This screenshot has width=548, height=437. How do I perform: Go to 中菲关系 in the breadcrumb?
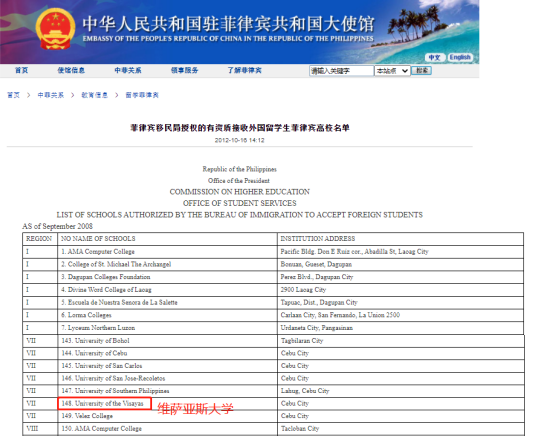(x=51, y=95)
